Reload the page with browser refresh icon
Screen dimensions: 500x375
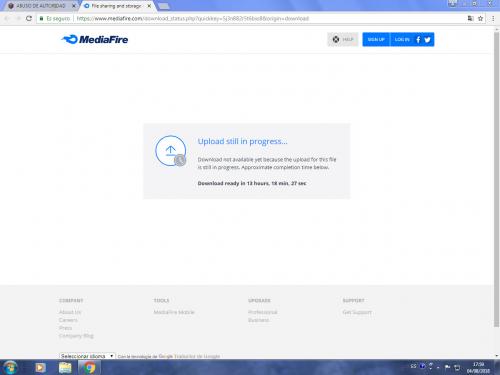point(29,18)
